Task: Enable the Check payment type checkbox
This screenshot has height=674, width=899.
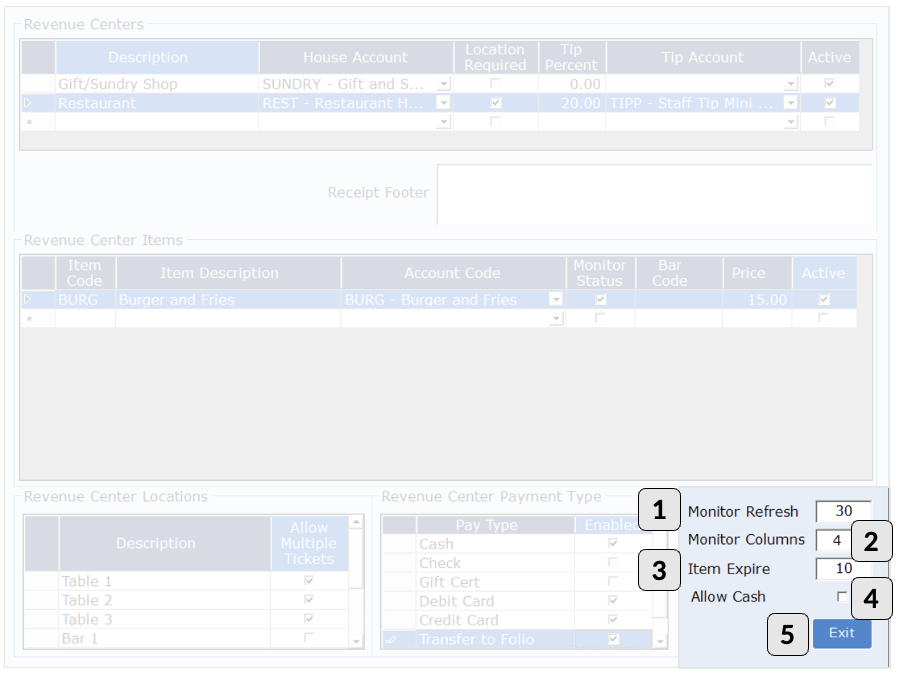Action: pyautogui.click(x=613, y=563)
